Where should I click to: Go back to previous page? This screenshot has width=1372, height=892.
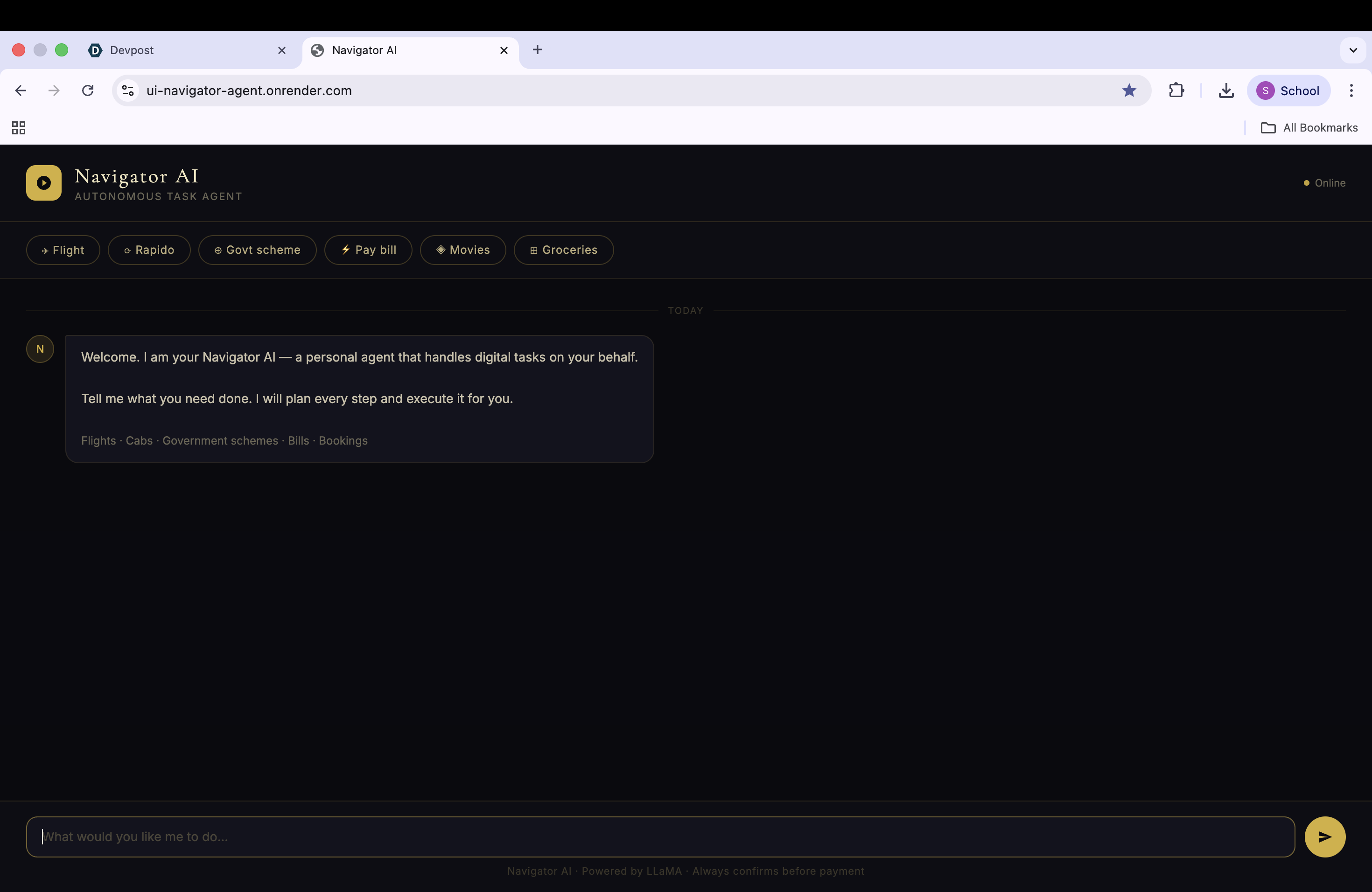[21, 91]
